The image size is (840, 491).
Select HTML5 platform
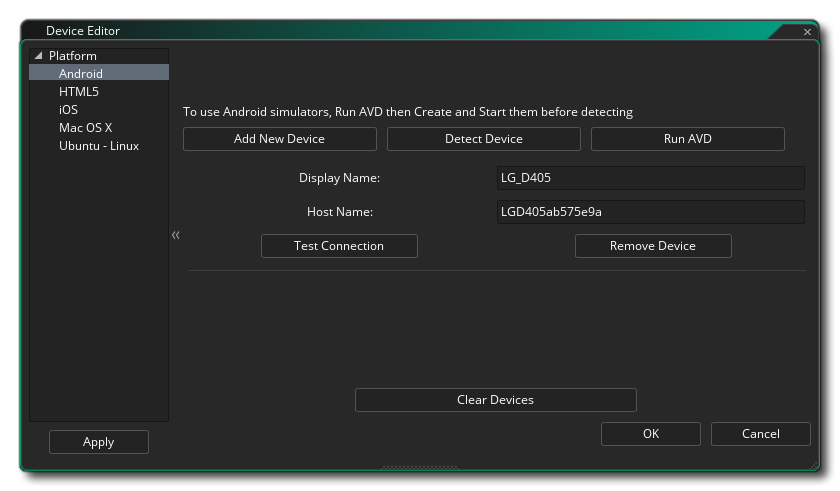[78, 92]
